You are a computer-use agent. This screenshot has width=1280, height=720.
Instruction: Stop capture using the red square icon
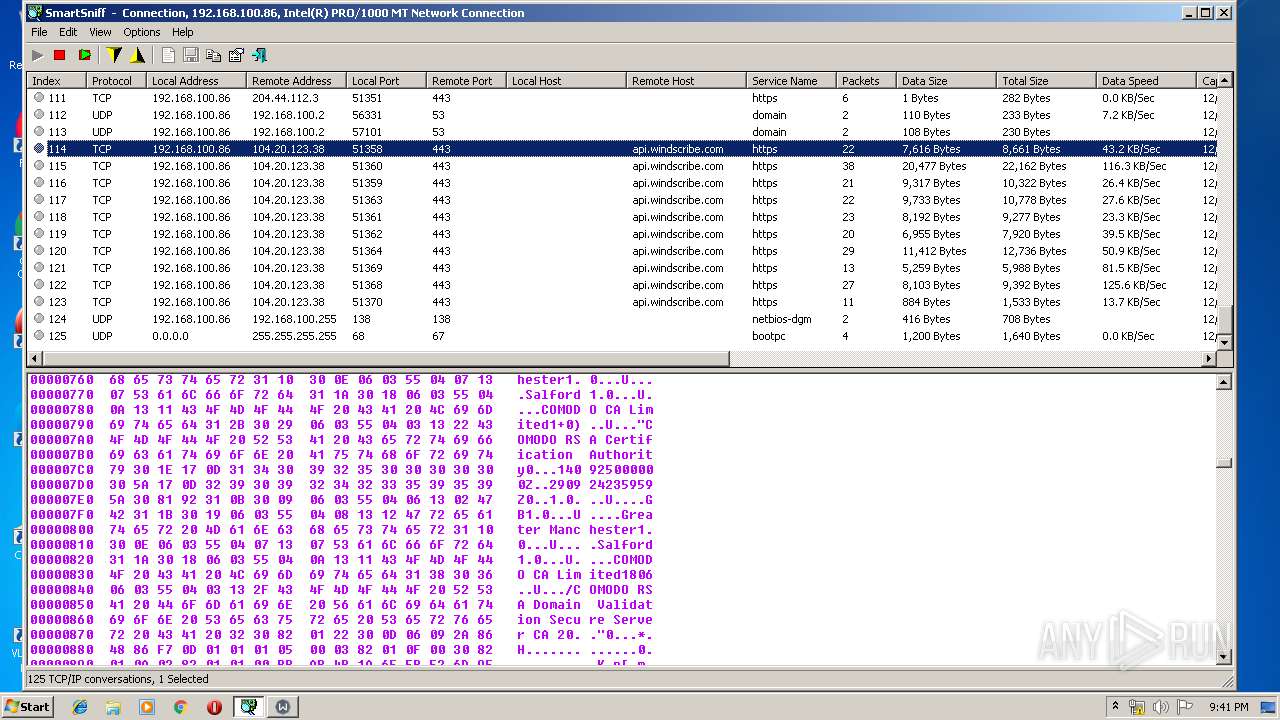[60, 55]
